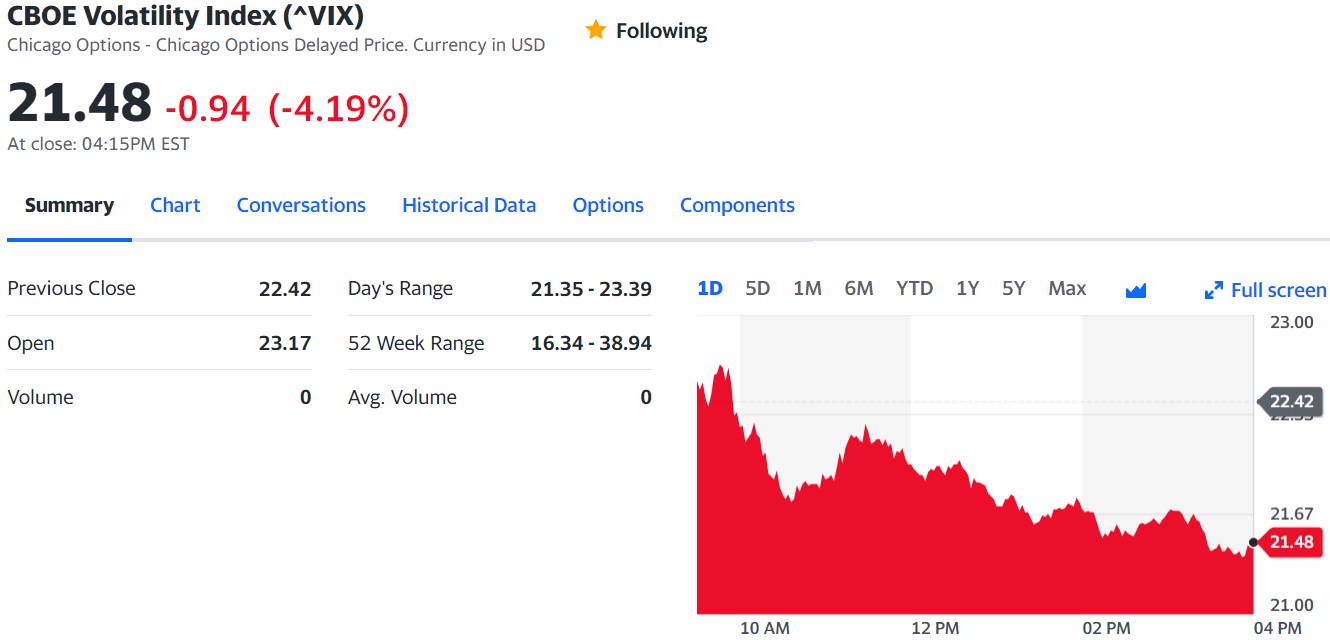Click the percent change (-4.19%)
The height and width of the screenshot is (640, 1330).
(x=339, y=108)
